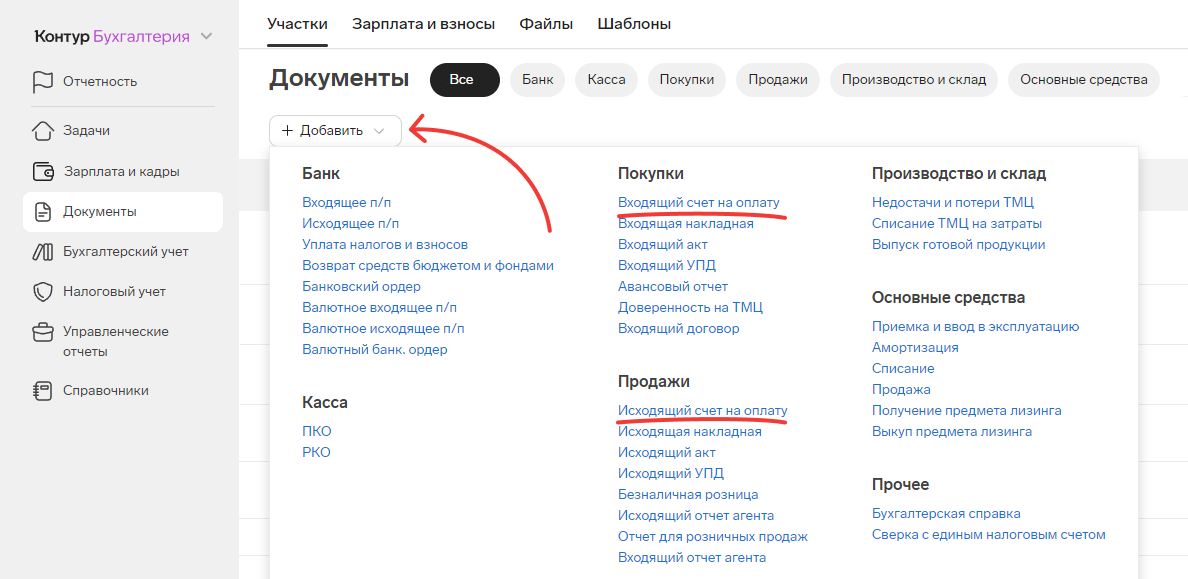
Task: Filter documents by Покупки chip
Action: [687, 80]
